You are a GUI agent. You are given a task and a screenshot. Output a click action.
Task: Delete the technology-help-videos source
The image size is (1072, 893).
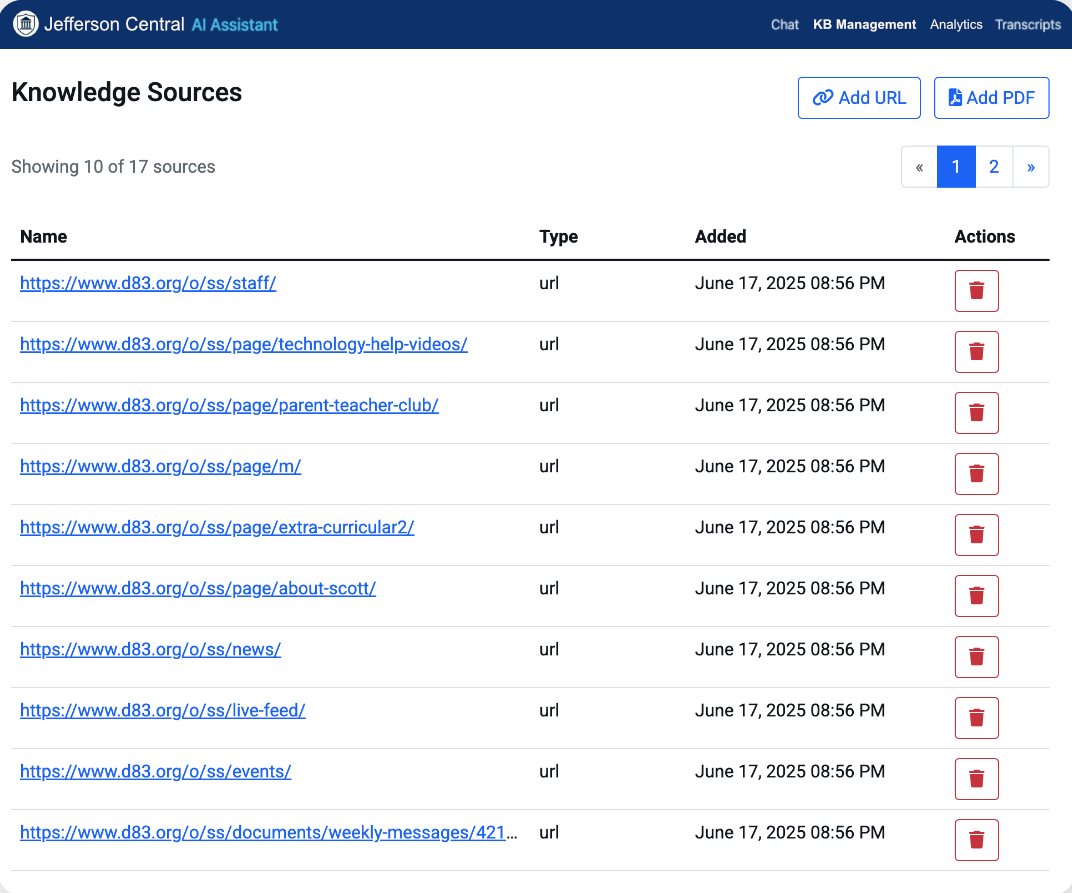click(976, 351)
